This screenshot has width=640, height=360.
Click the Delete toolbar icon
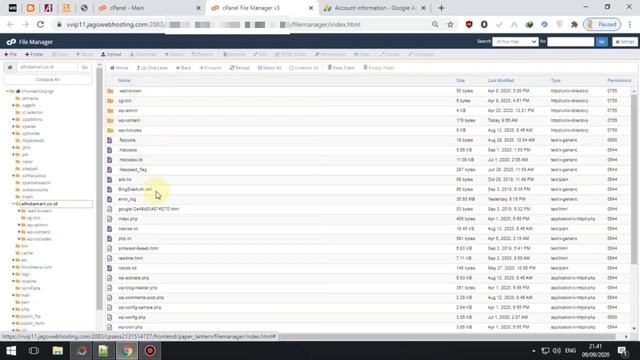coord(174,54)
